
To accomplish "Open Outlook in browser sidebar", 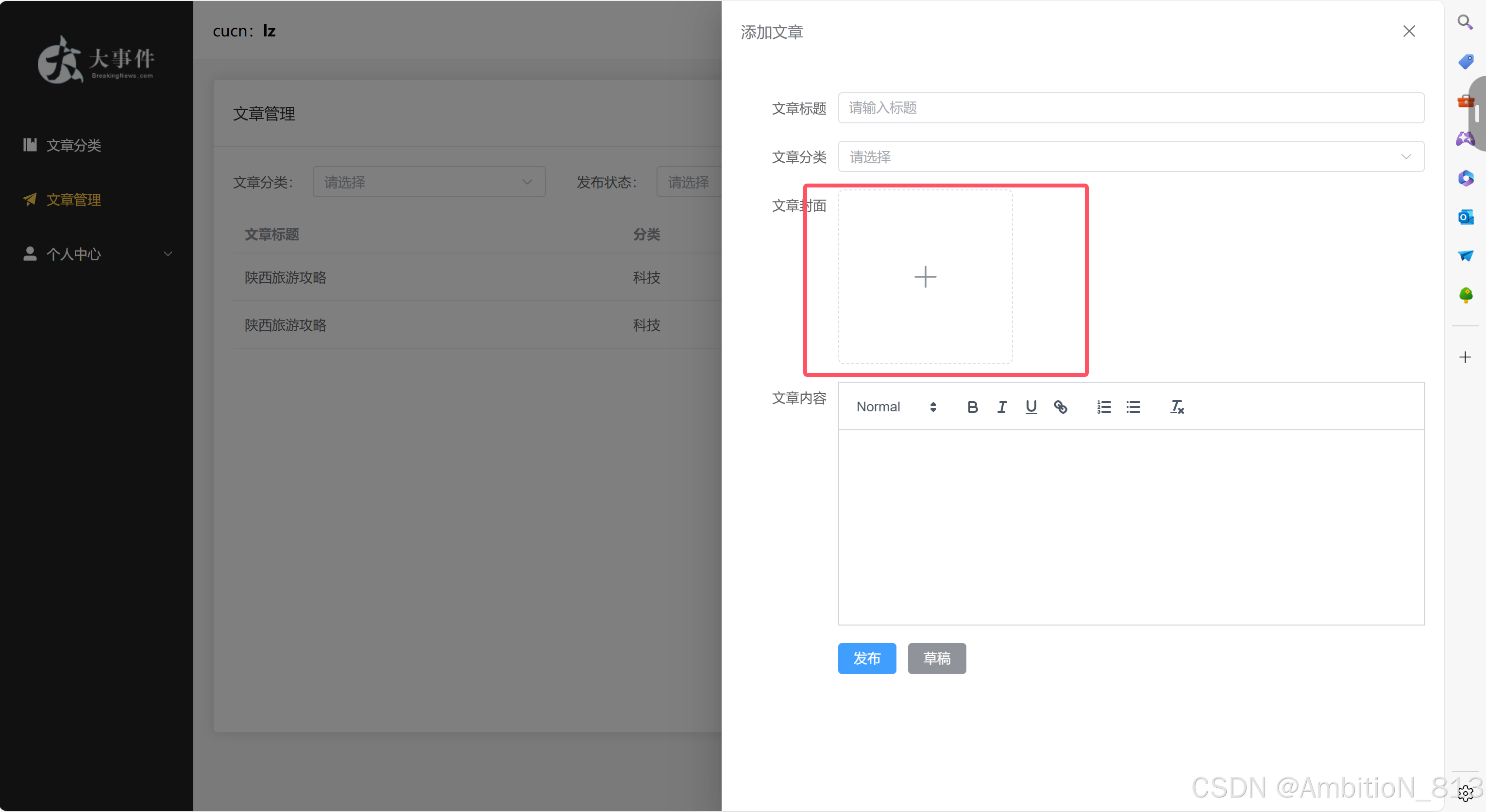I will click(1465, 218).
